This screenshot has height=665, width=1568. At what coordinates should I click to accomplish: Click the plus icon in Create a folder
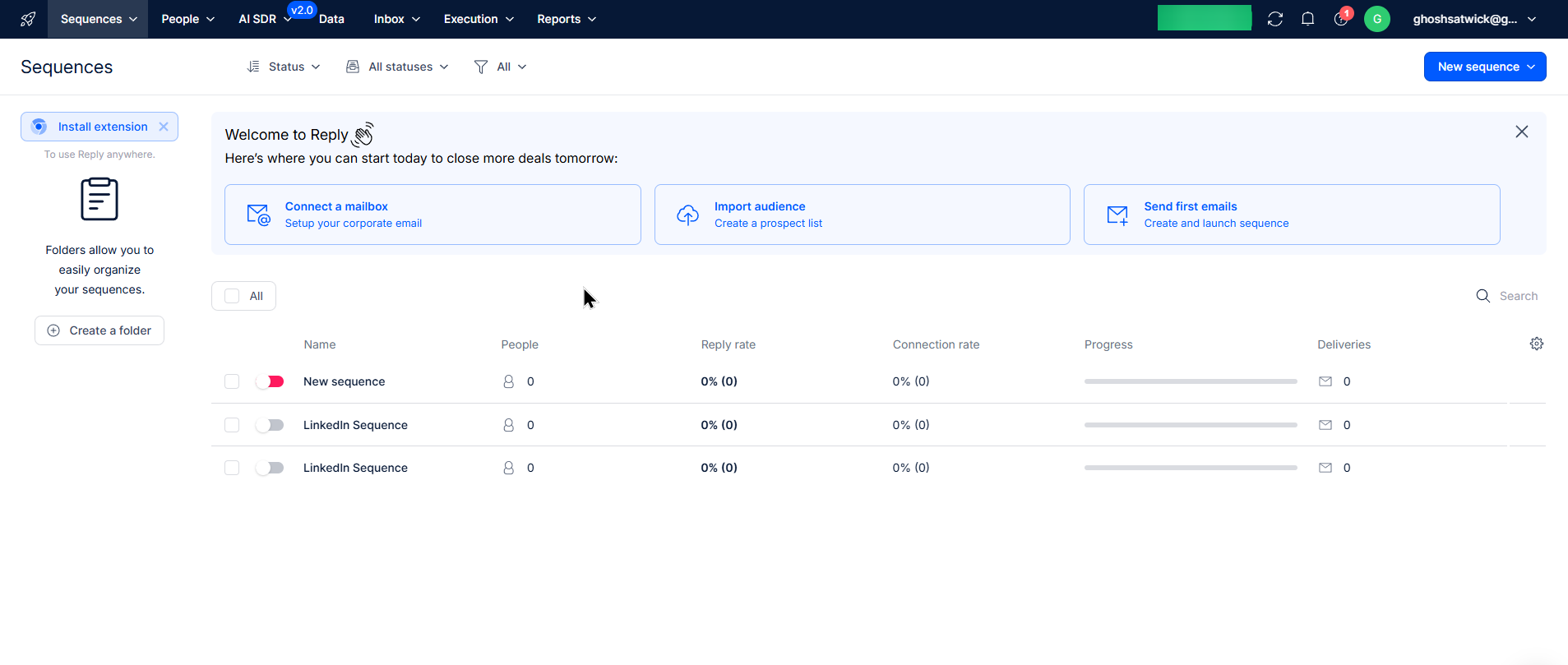click(x=53, y=330)
